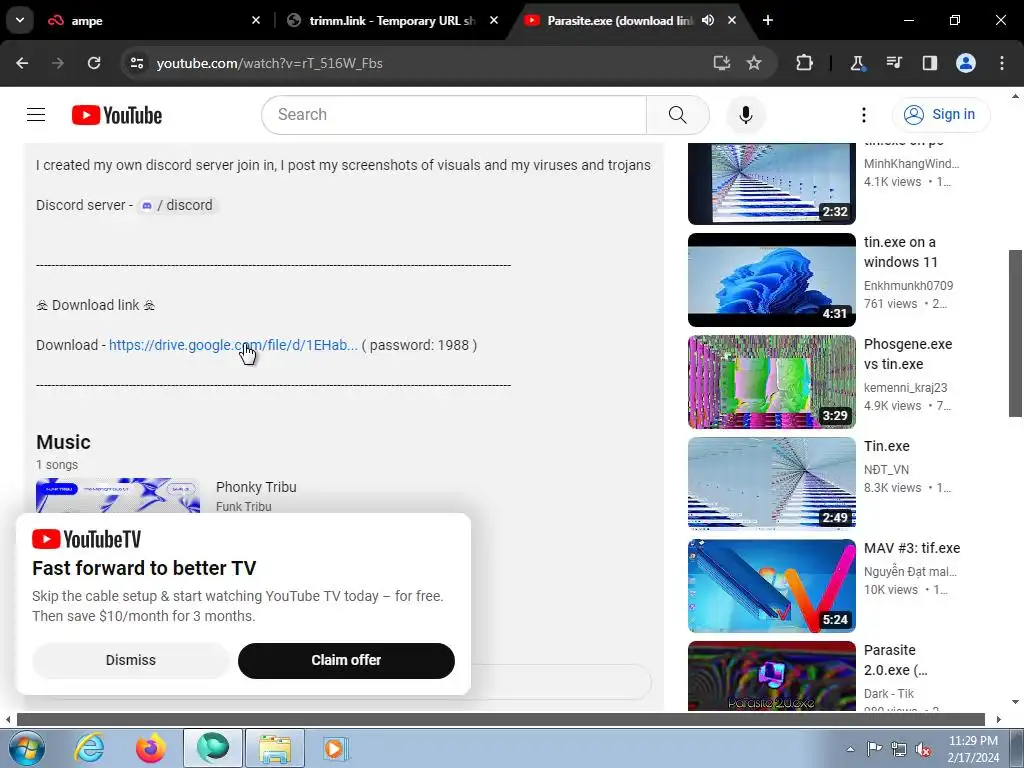Click the horizontal scrollbar at bottom

(x=501, y=720)
